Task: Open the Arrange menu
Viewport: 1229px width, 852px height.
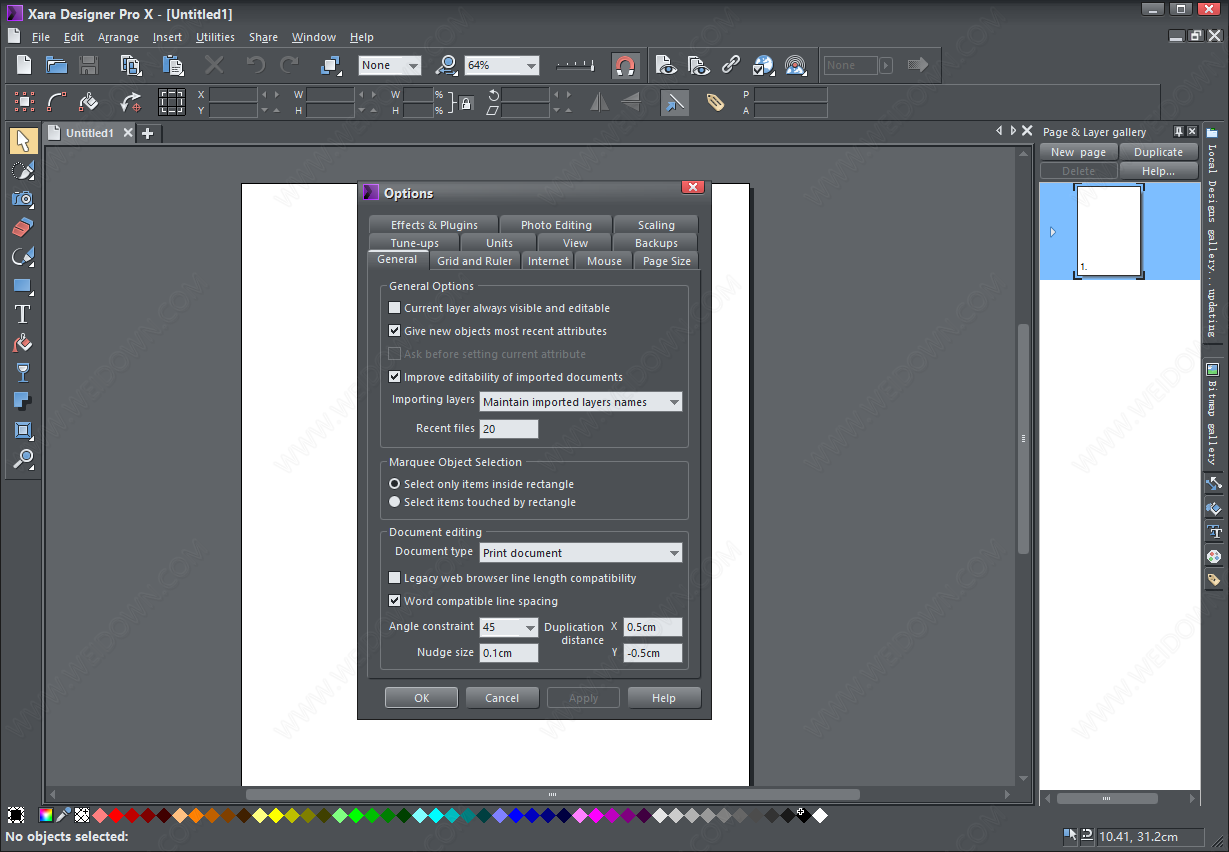Action: [x=118, y=37]
